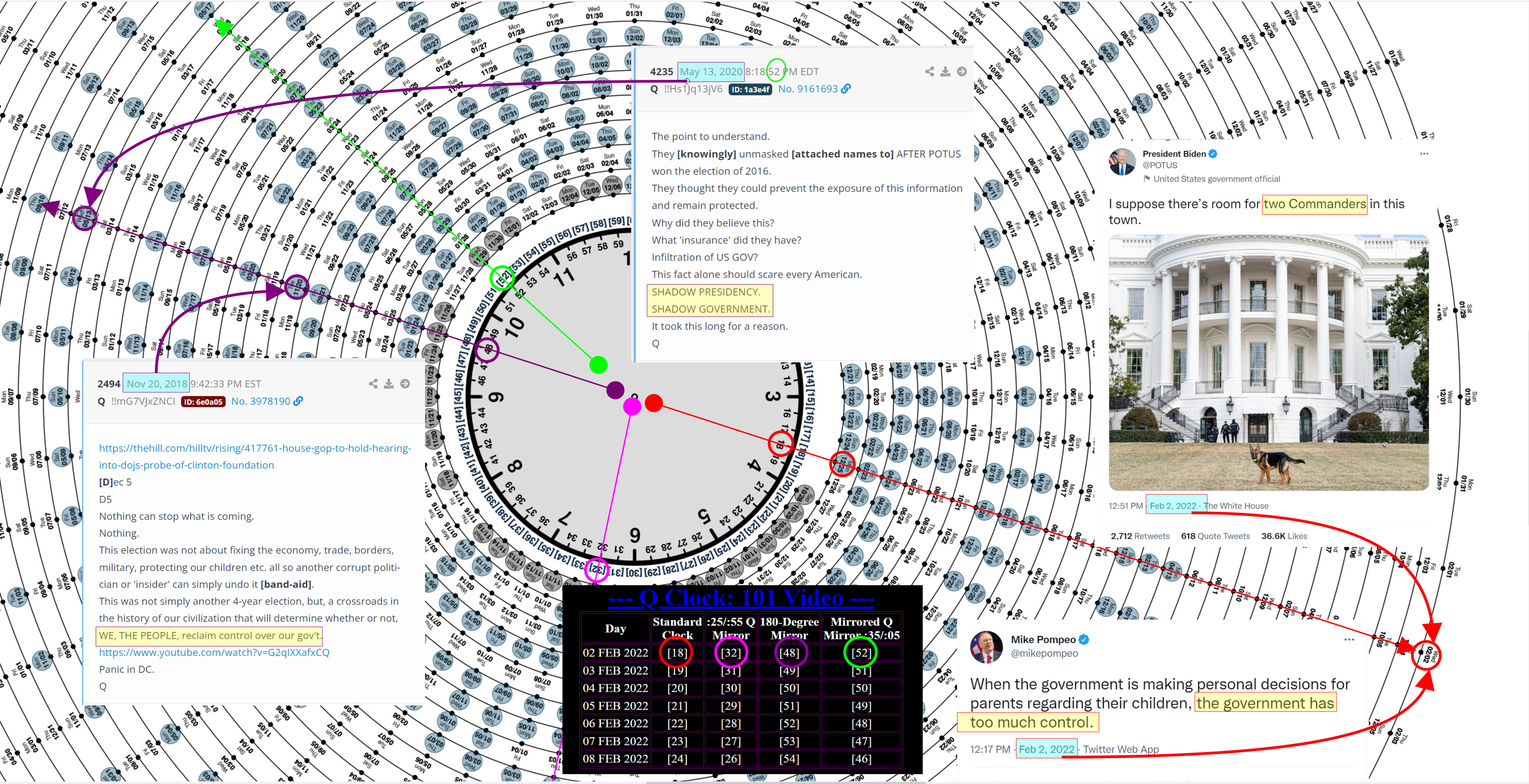View the 618 Quote Tweets count

click(1215, 537)
